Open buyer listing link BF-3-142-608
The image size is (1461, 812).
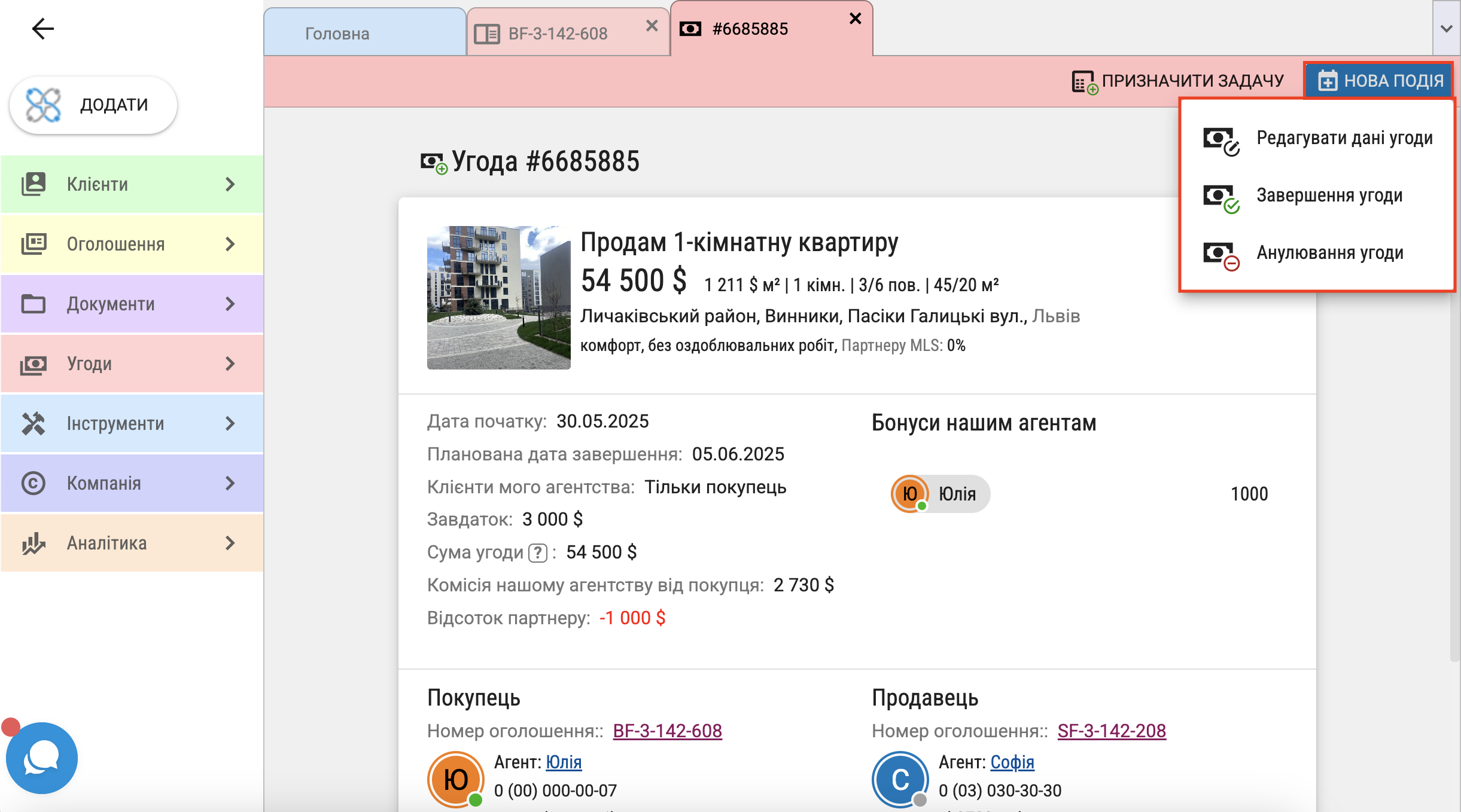668,731
